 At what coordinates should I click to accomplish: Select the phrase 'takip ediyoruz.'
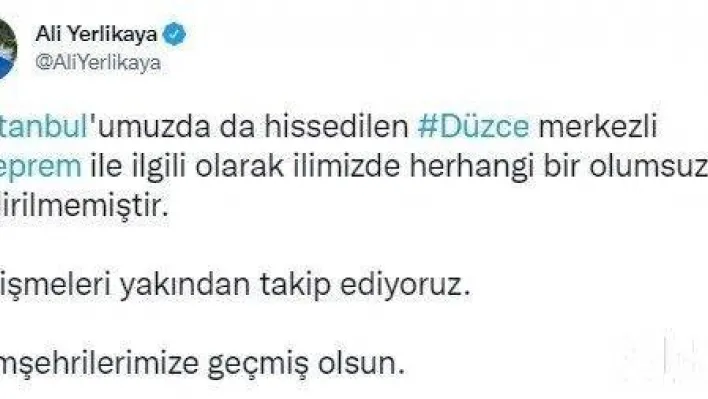tap(365, 285)
